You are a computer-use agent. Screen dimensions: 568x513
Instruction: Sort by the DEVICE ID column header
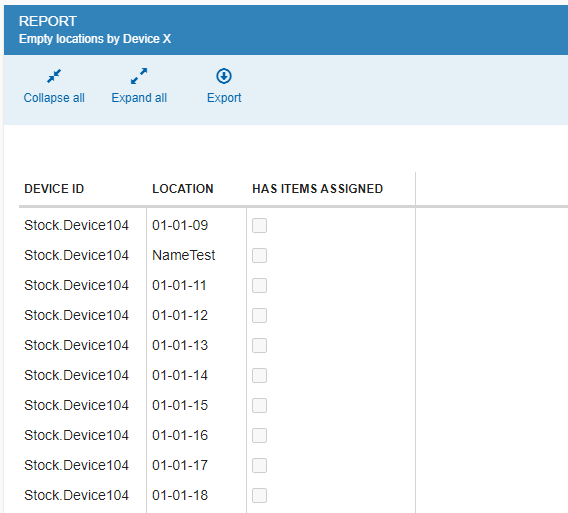click(x=54, y=189)
